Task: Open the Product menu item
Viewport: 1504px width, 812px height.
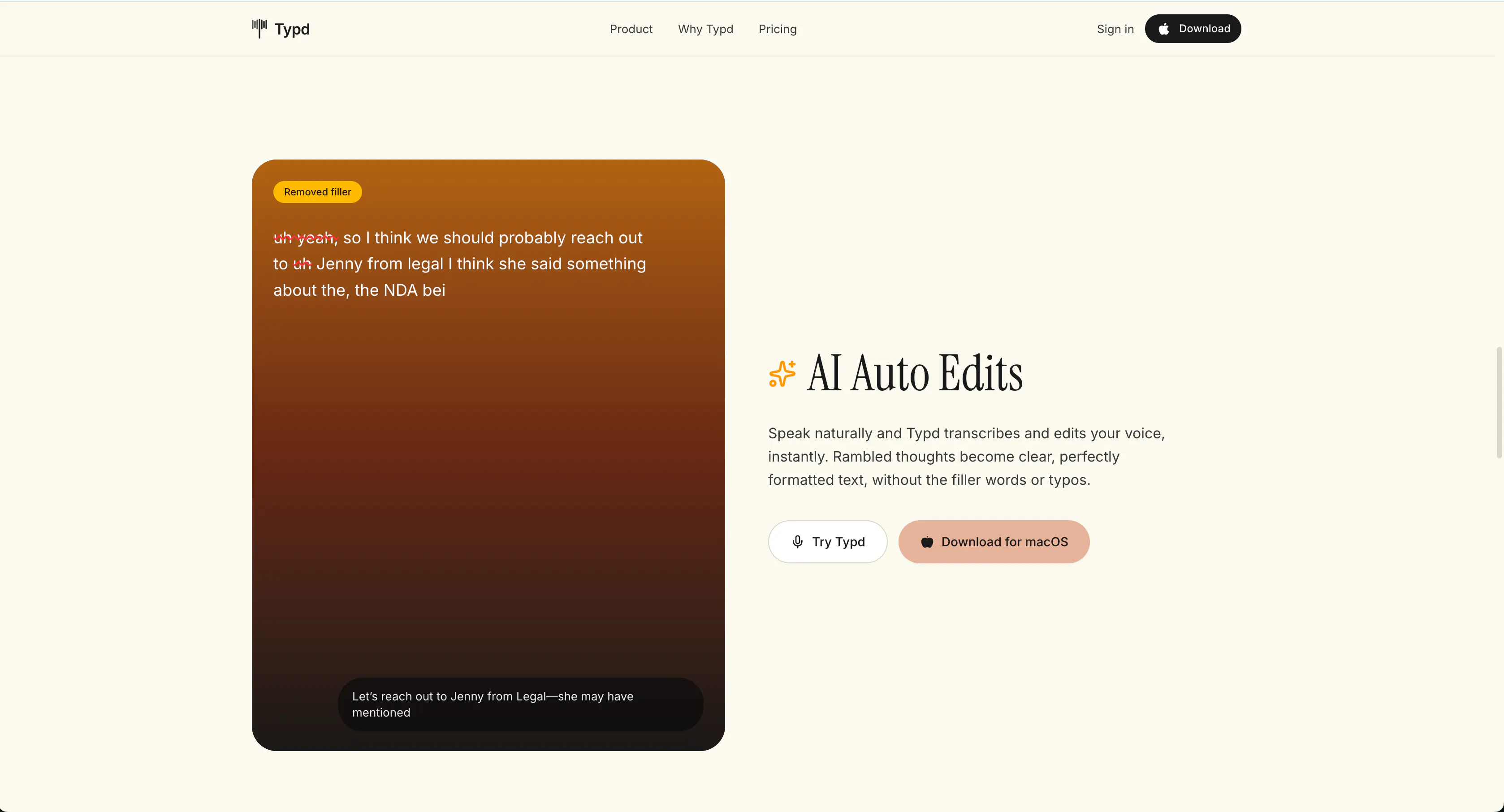Action: pyautogui.click(x=631, y=29)
